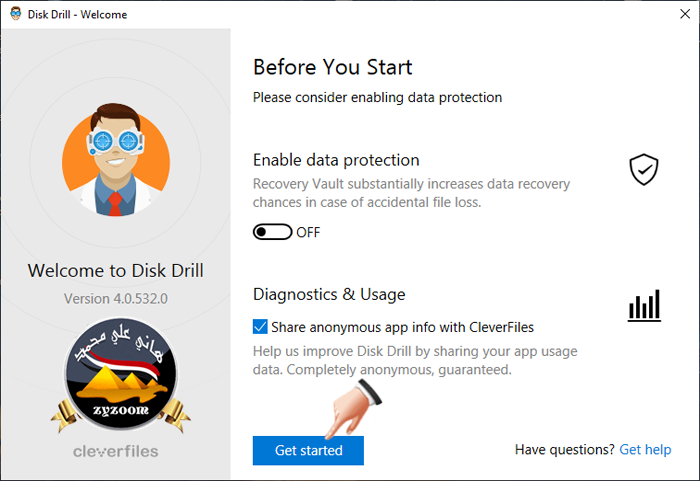Click the zyzoom pyramid badge logo

[x=121, y=375]
